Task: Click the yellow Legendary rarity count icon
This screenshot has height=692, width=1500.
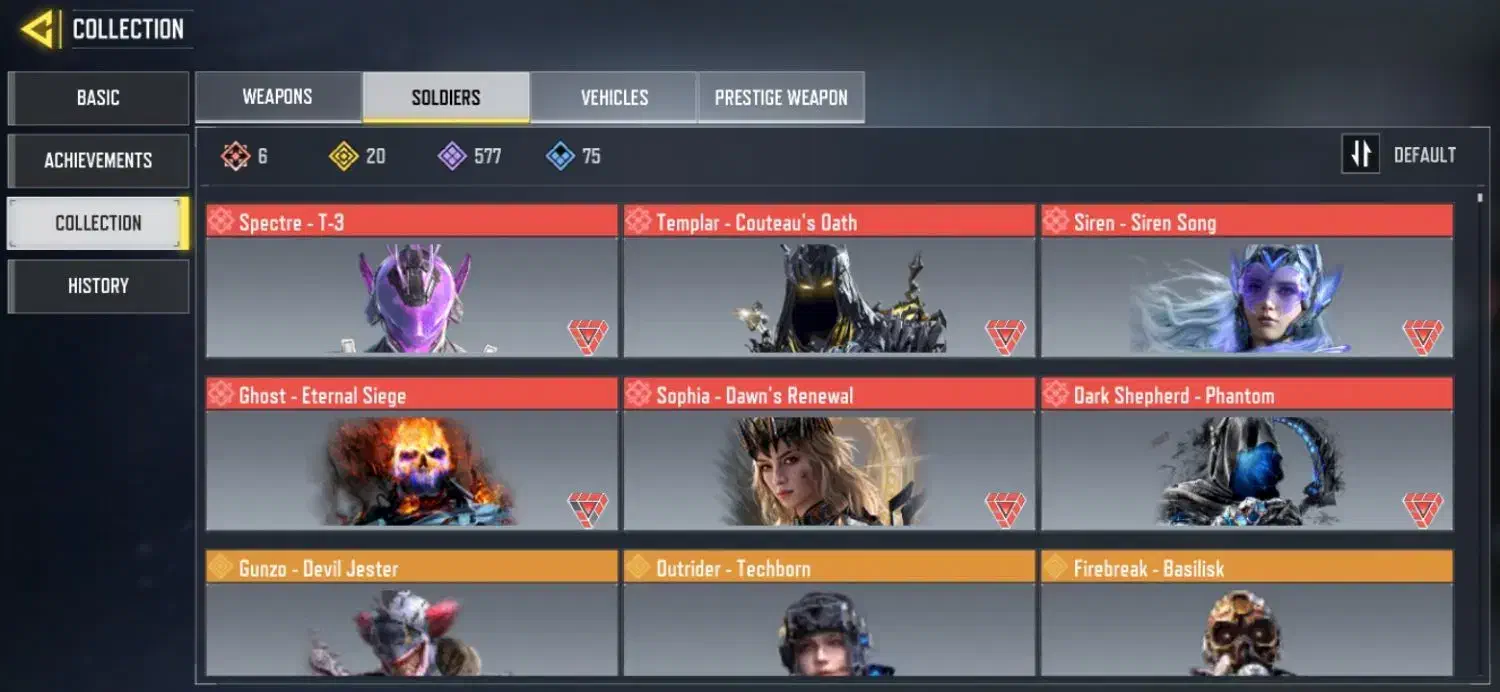Action: 344,156
